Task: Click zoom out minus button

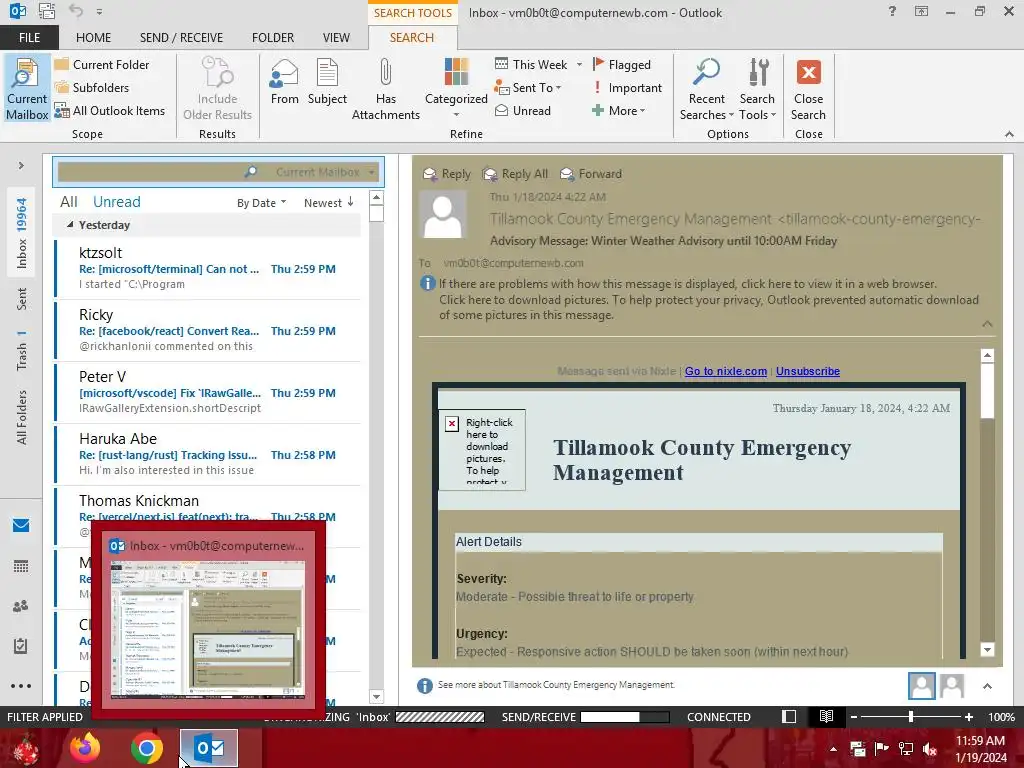Action: click(853, 716)
